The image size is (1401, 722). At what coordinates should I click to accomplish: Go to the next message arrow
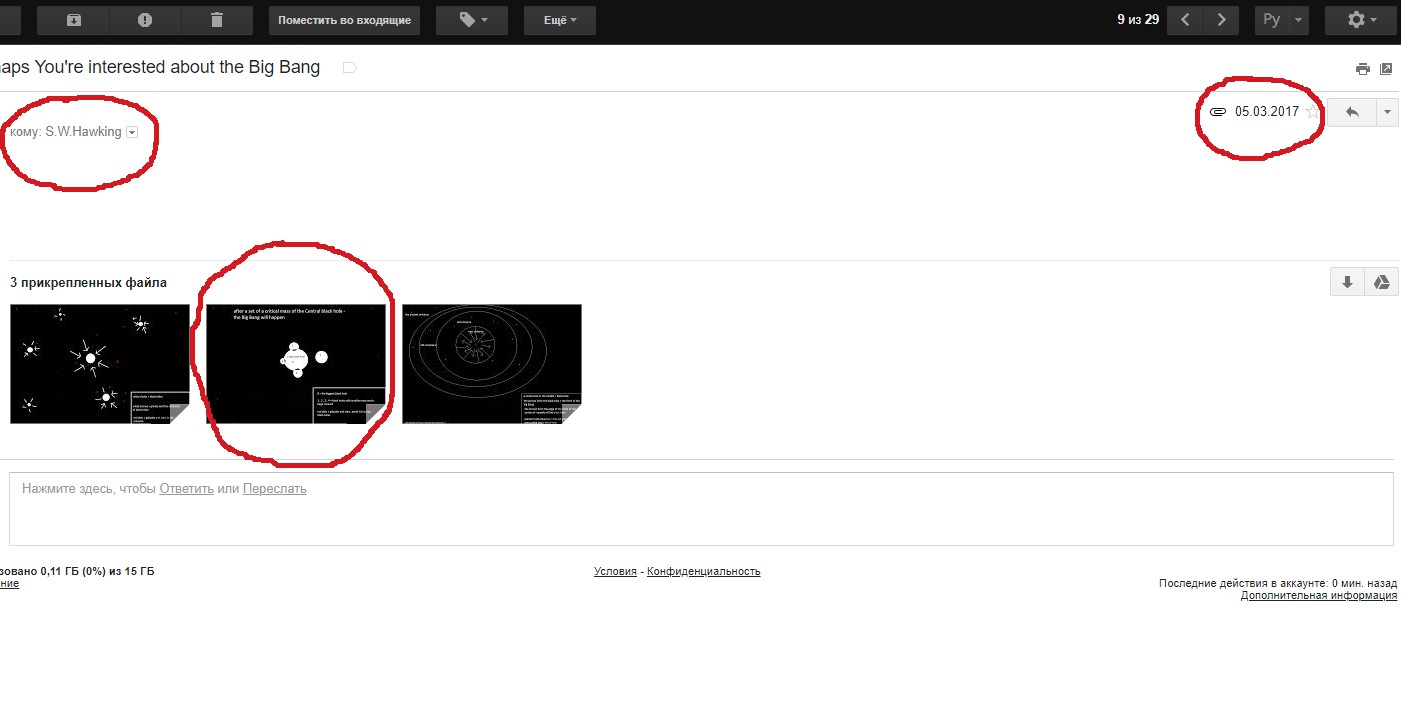[x=1221, y=20]
